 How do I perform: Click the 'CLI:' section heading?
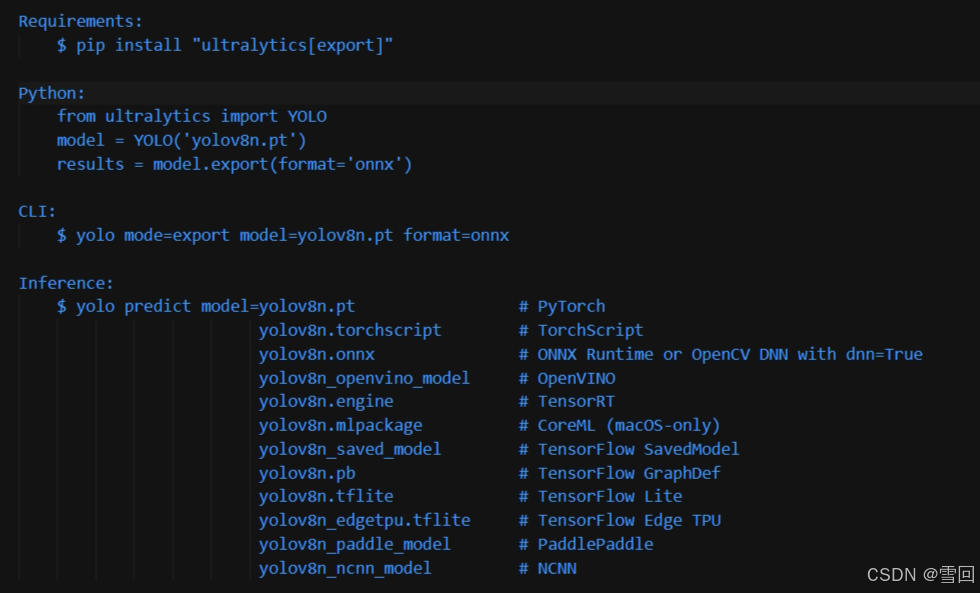(38, 211)
